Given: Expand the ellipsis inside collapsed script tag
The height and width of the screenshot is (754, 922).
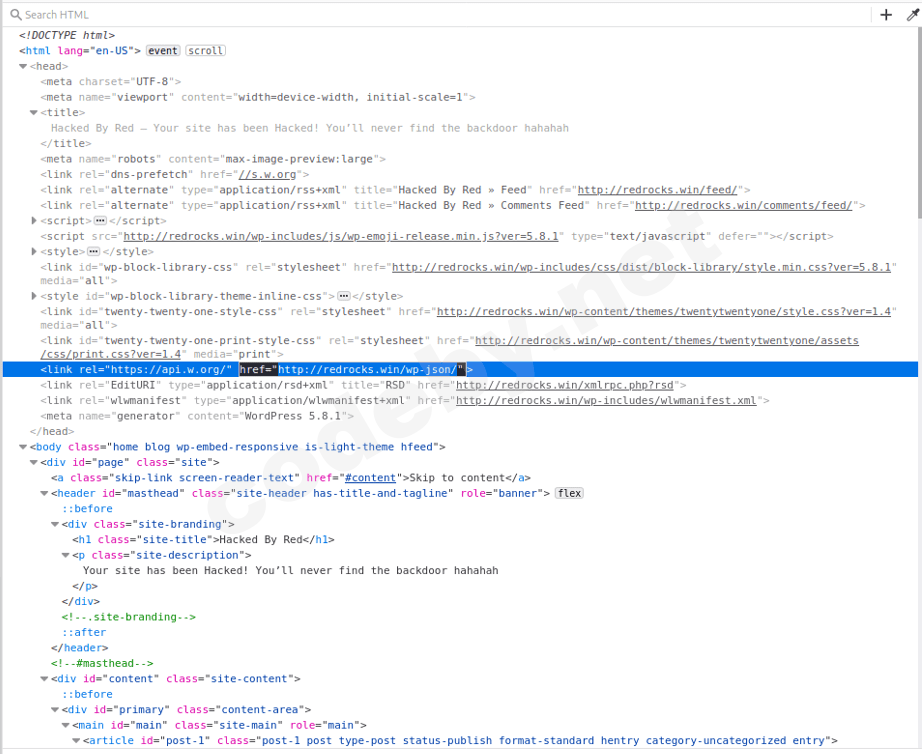Looking at the screenshot, I should pyautogui.click(x=100, y=221).
